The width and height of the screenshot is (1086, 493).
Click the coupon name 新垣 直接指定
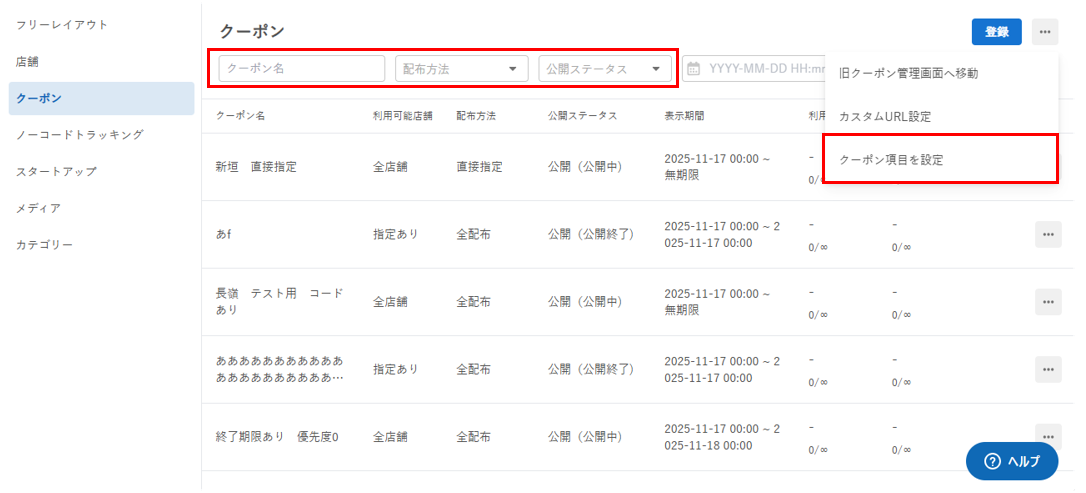256,167
